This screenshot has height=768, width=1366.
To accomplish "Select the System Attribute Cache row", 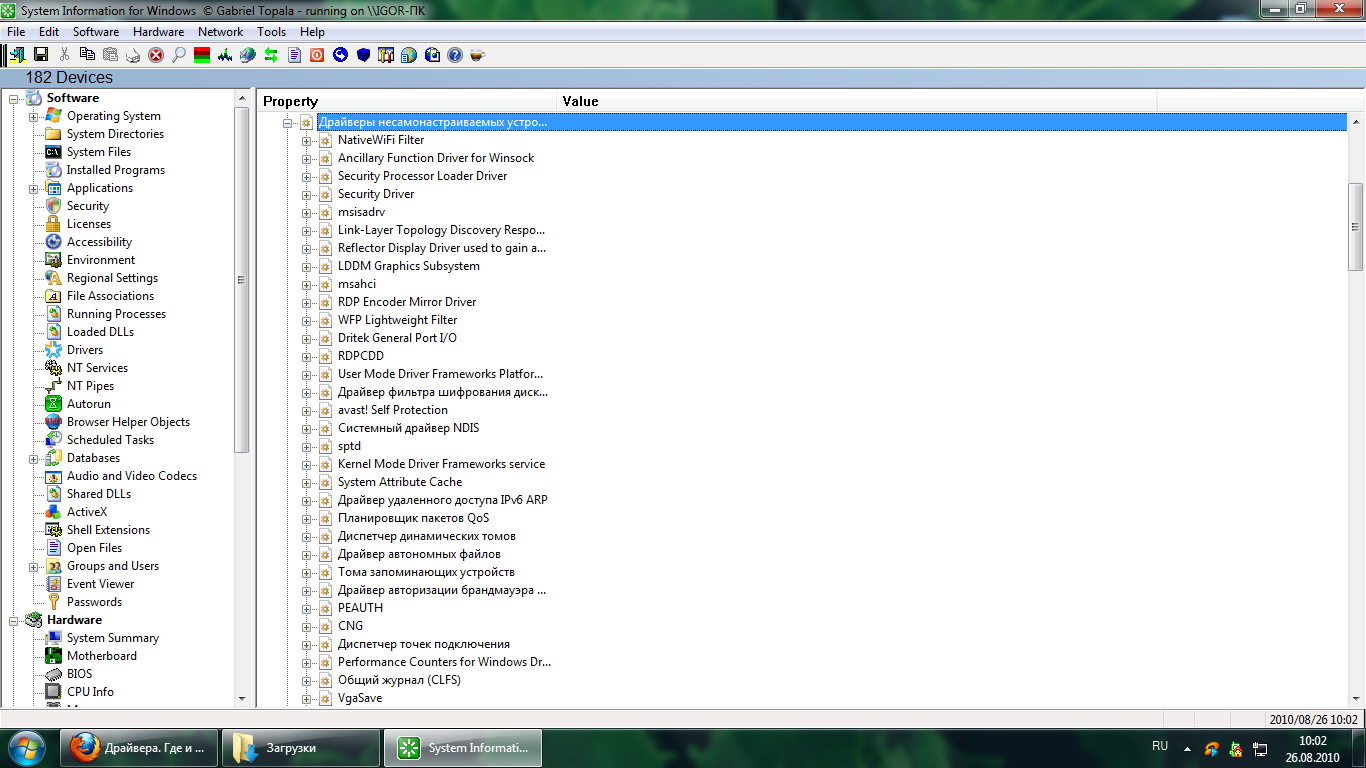I will (x=400, y=482).
